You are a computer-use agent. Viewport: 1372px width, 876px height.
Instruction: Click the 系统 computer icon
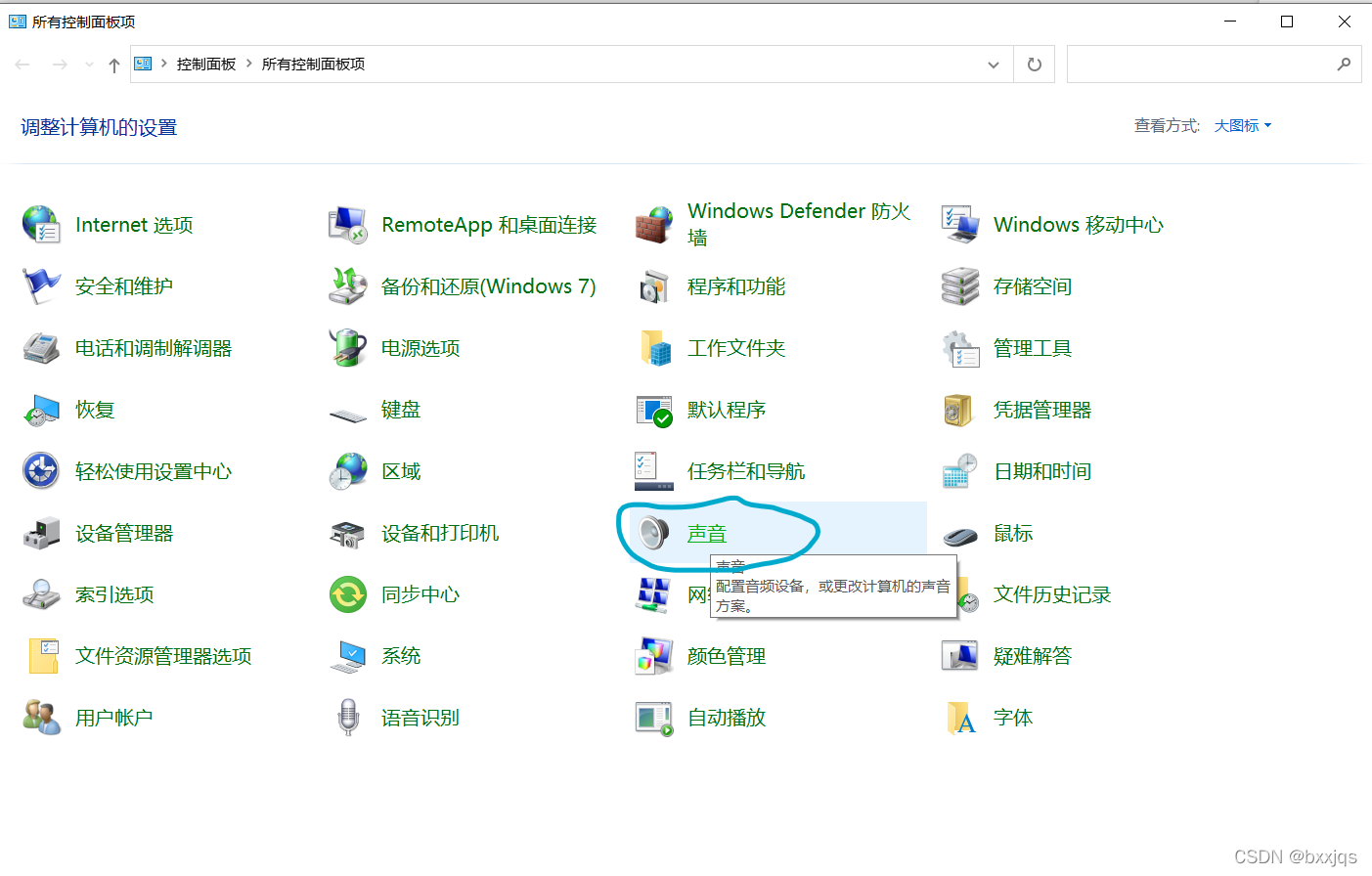[x=347, y=657]
